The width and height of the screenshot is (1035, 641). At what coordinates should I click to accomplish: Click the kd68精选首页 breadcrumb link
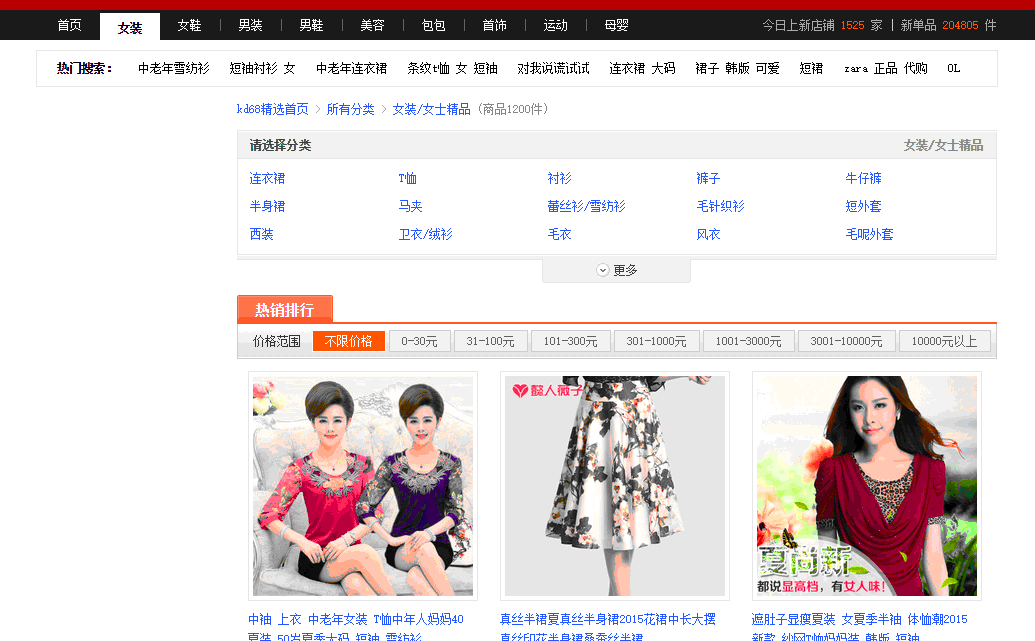[272, 109]
